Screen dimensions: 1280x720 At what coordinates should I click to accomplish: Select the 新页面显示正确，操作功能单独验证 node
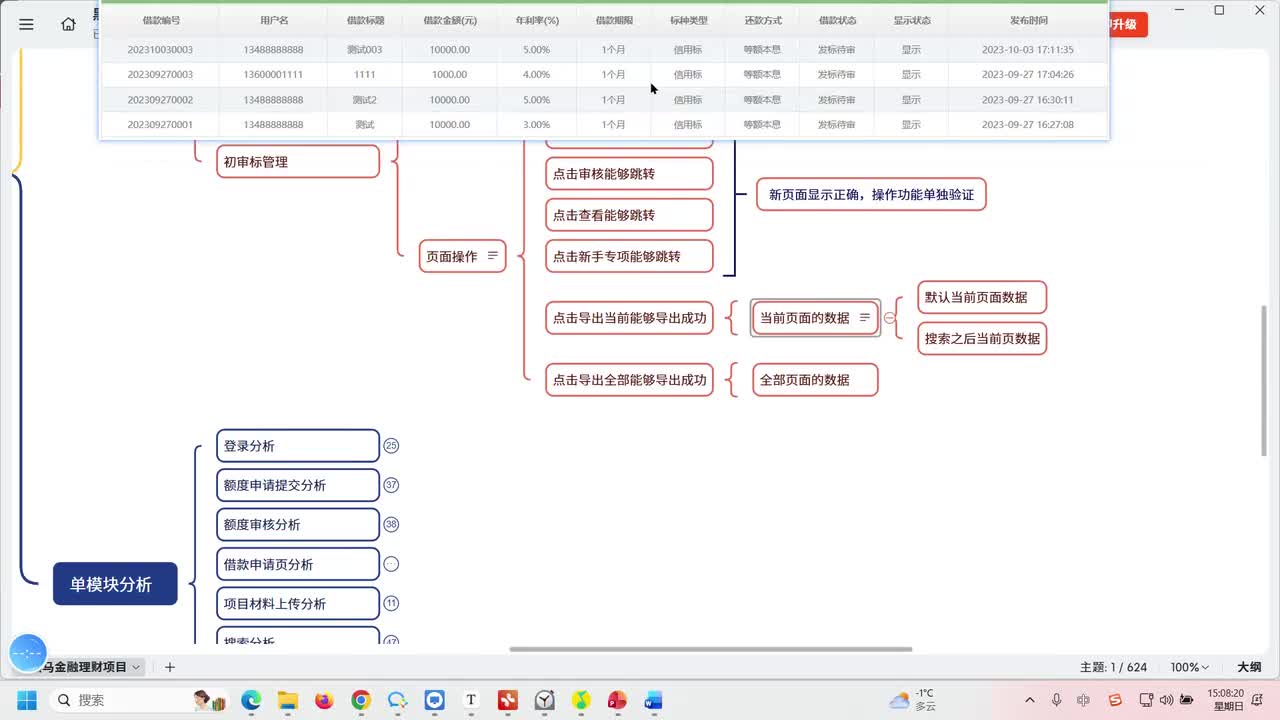coord(871,194)
